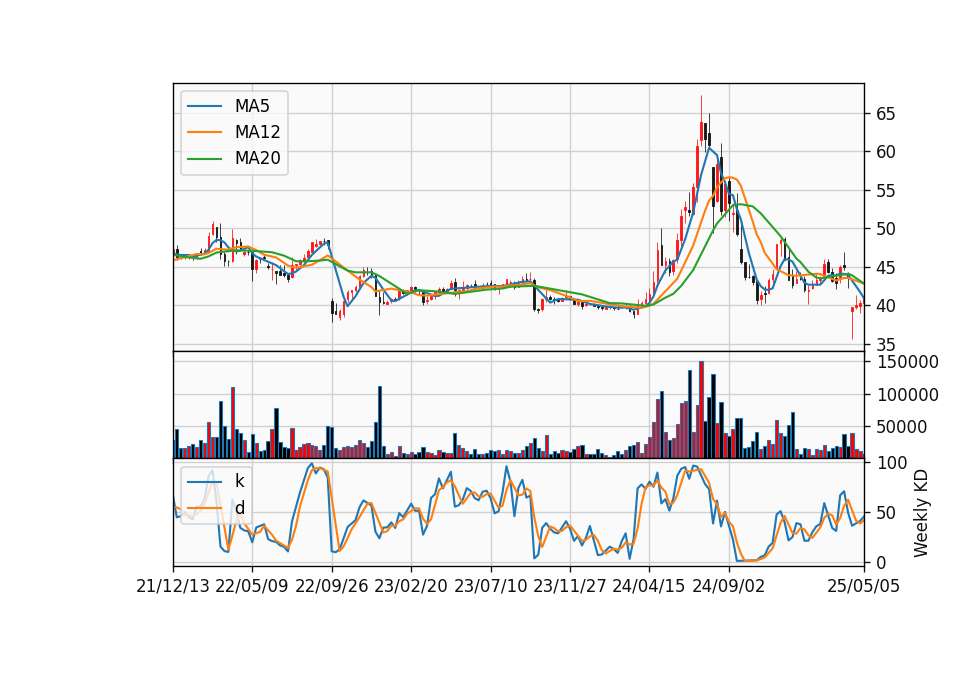This screenshot has width=960, height=690.
Task: Click the 40 price axis label
Action: coord(886,306)
